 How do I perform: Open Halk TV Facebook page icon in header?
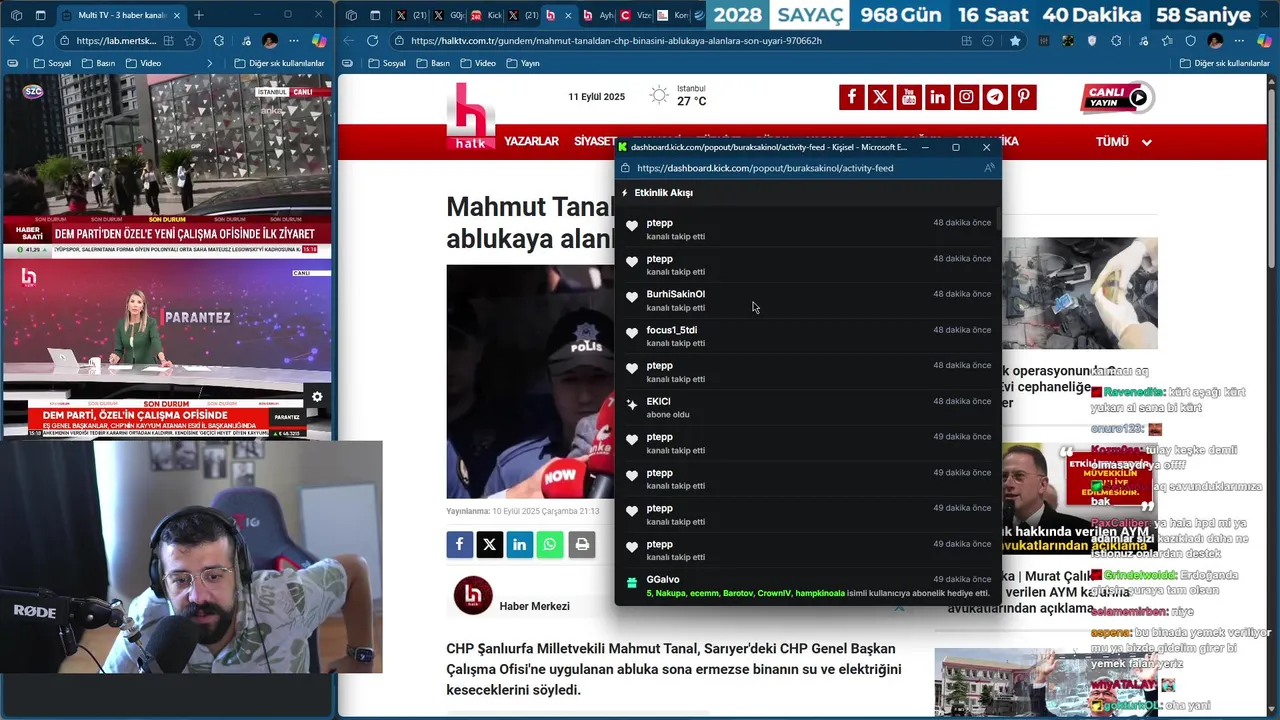pyautogui.click(x=851, y=97)
